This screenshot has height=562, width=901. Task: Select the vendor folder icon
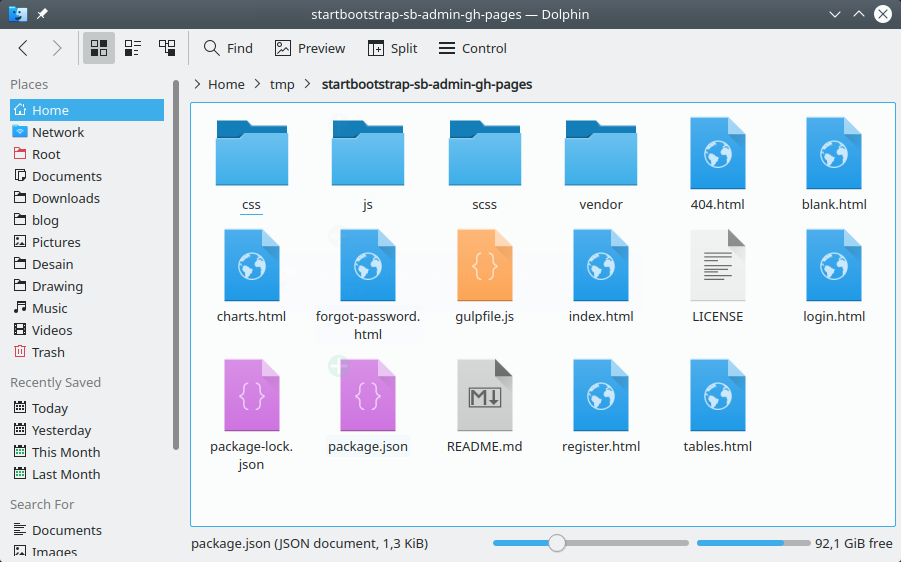(x=601, y=153)
